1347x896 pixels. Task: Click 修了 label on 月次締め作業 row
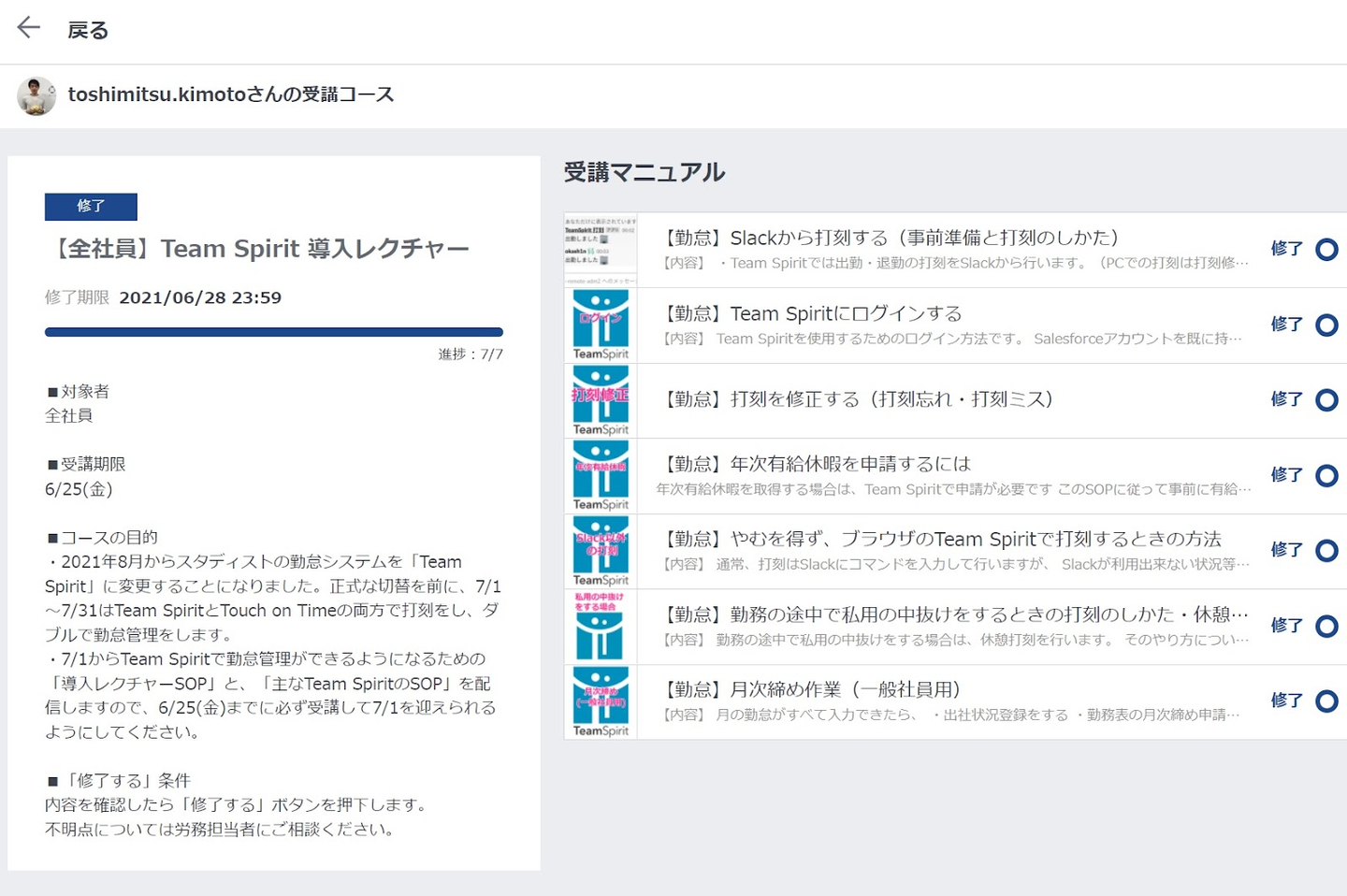pyautogui.click(x=1286, y=701)
